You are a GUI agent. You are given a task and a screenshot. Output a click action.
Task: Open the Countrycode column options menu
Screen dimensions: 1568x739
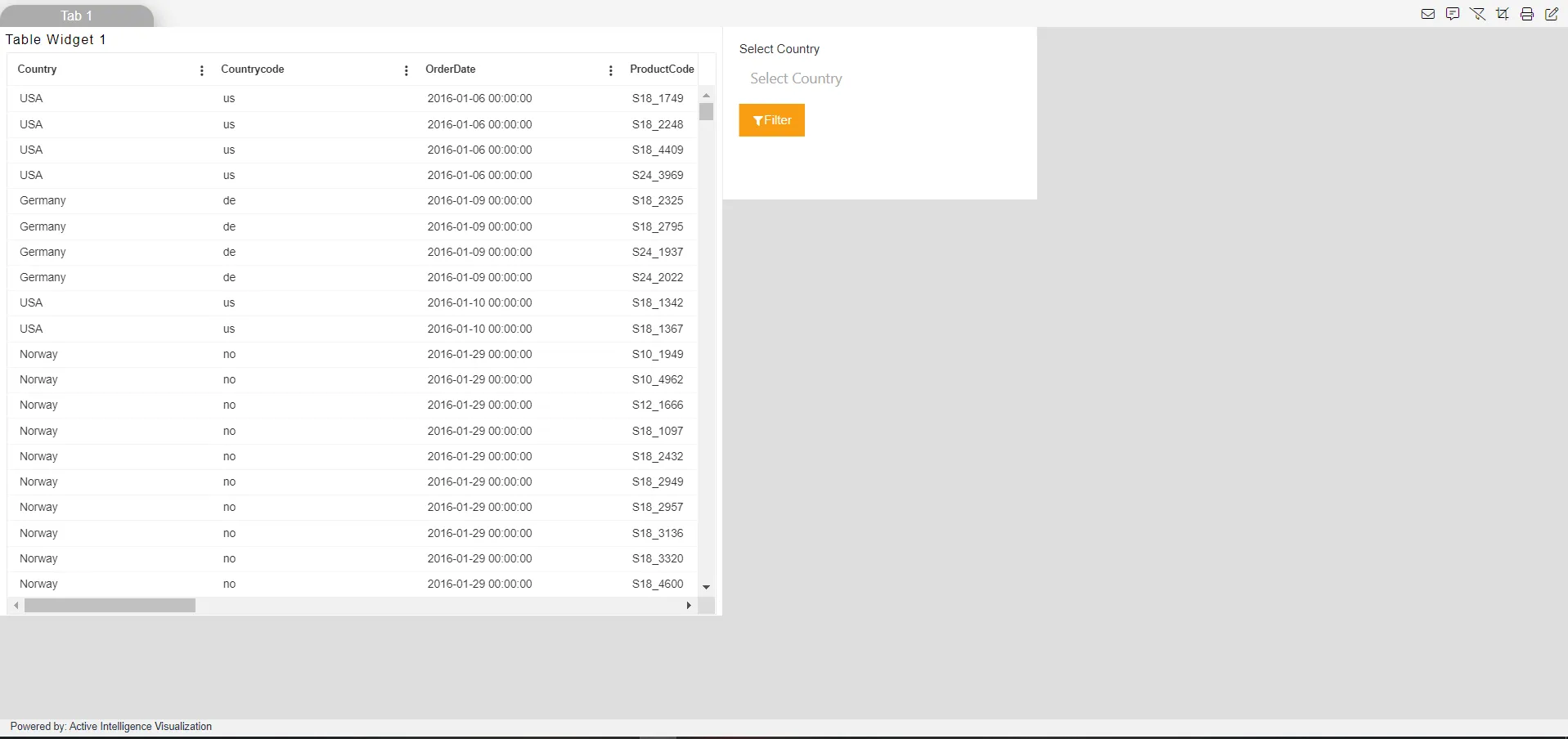click(407, 70)
